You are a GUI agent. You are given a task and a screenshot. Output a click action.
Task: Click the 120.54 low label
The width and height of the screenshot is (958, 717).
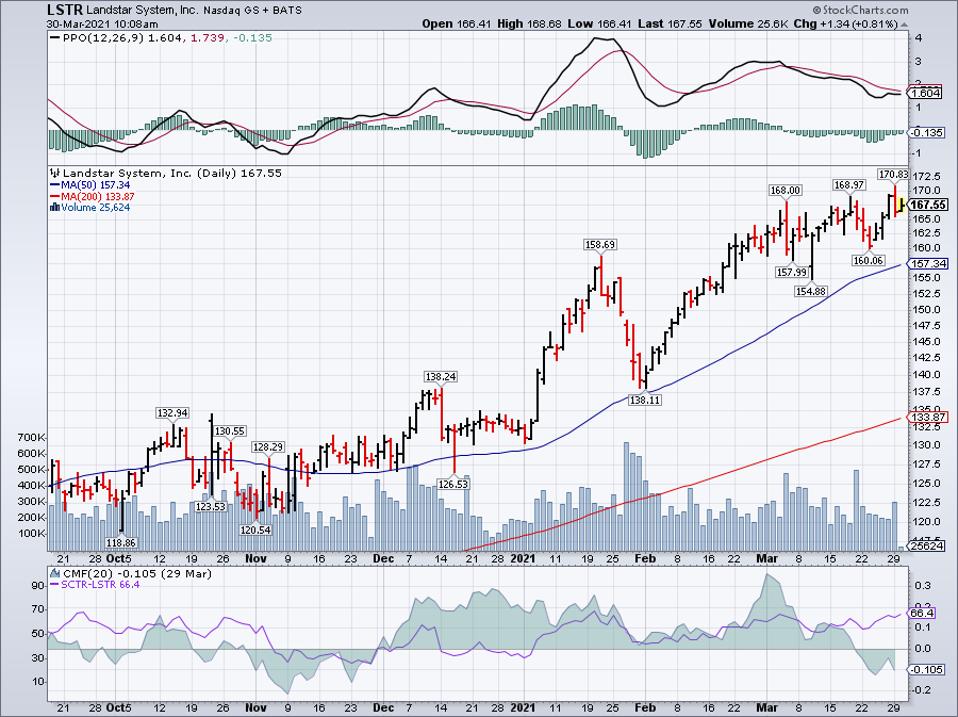click(x=255, y=530)
